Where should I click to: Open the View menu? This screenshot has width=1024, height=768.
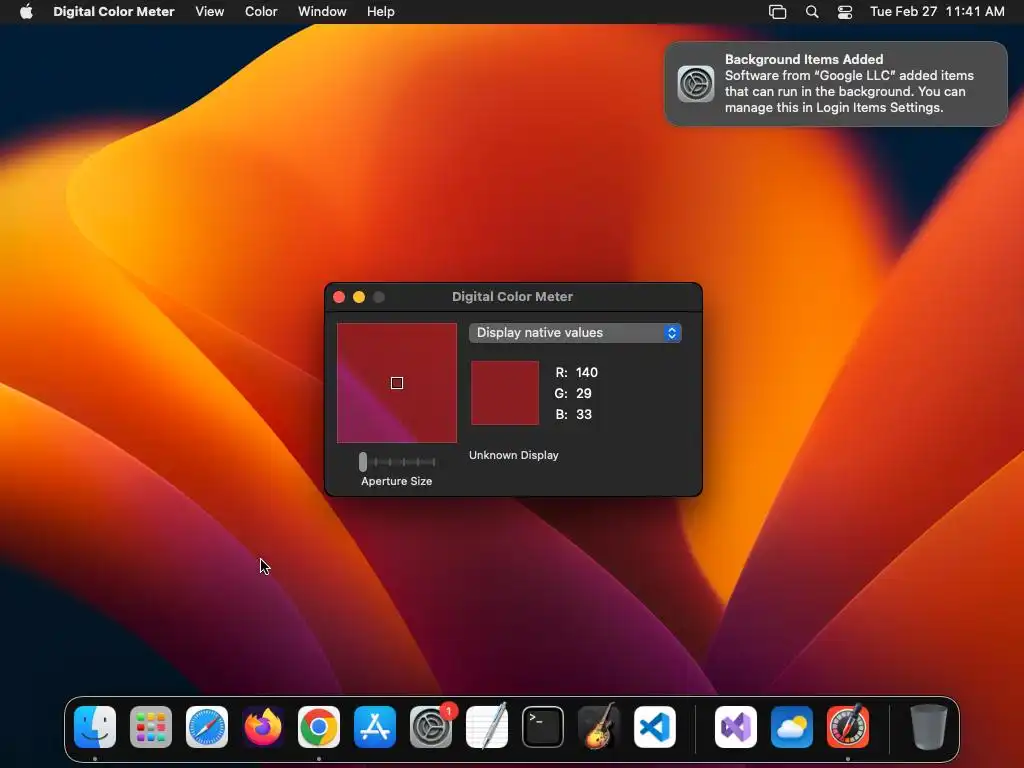pyautogui.click(x=210, y=12)
